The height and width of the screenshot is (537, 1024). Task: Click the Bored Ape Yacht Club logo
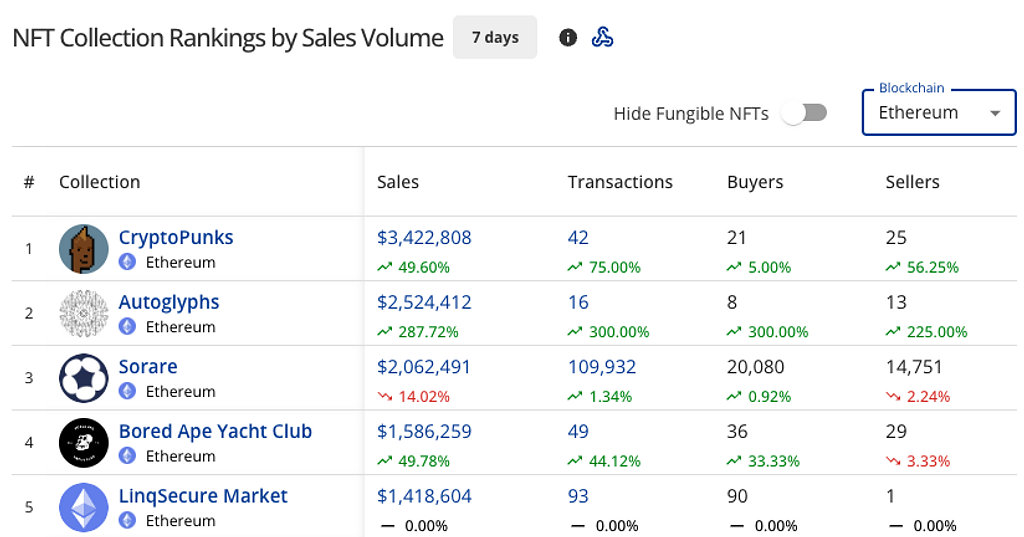click(84, 442)
